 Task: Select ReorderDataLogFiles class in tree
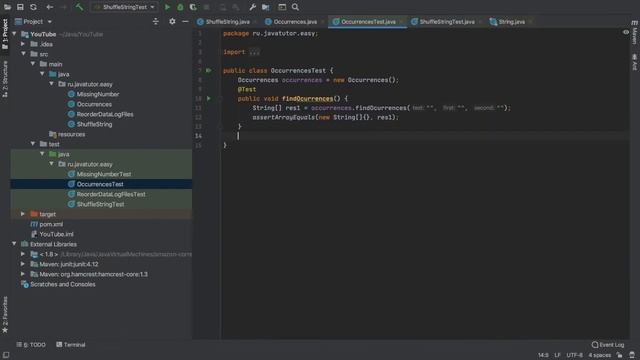coord(105,114)
